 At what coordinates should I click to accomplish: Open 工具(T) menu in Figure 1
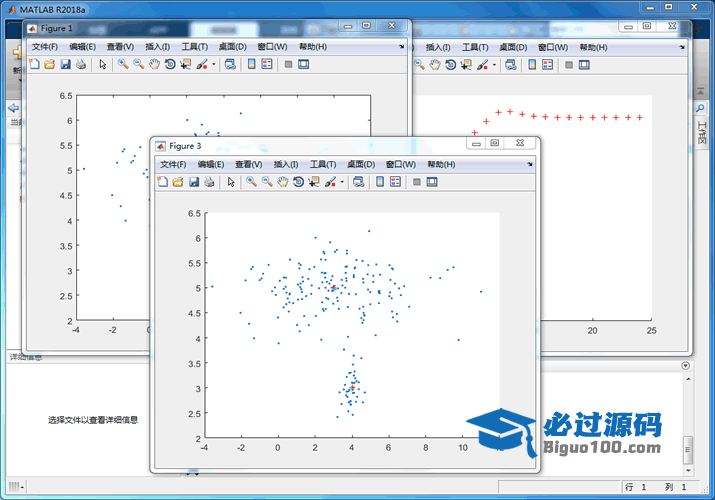[x=195, y=46]
